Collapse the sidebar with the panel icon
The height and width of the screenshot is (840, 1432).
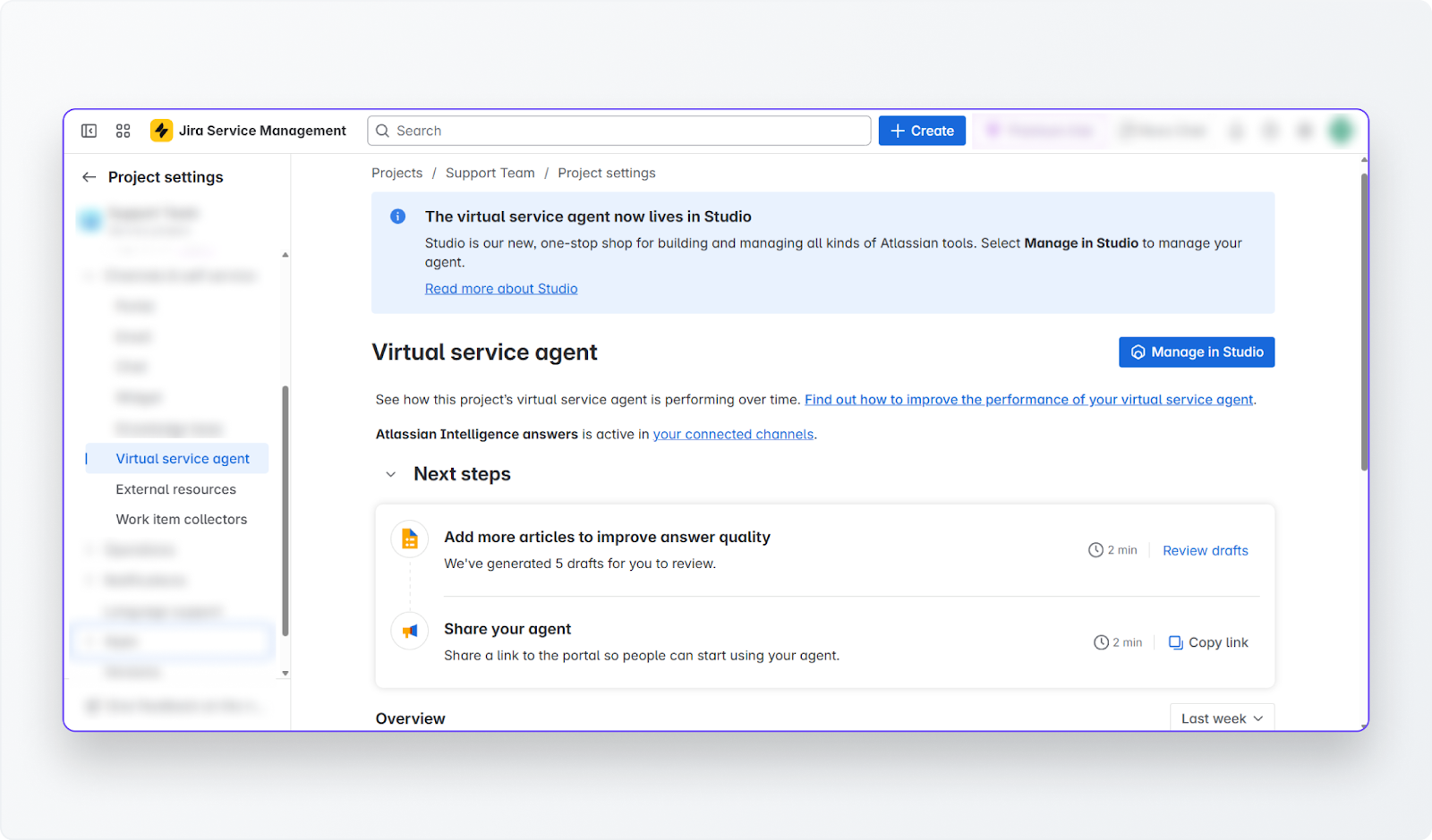pyautogui.click(x=89, y=130)
